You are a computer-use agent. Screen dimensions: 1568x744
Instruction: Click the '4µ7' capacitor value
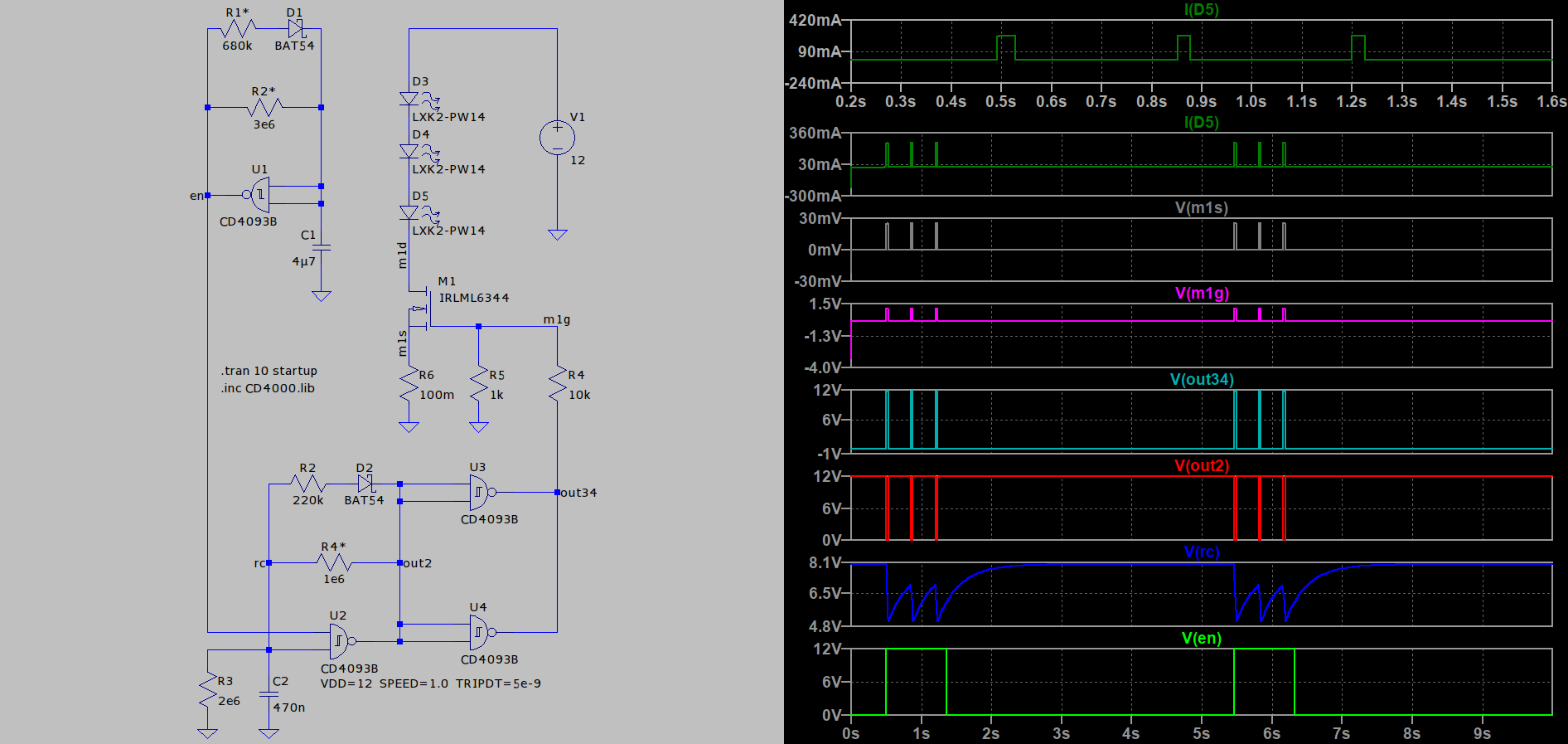(x=304, y=262)
